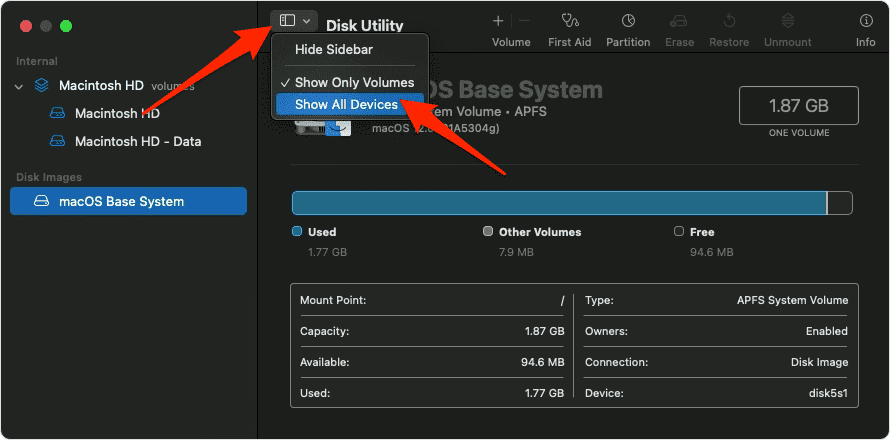
Task: Open the sidebar view dropdown button
Action: pyautogui.click(x=295, y=20)
